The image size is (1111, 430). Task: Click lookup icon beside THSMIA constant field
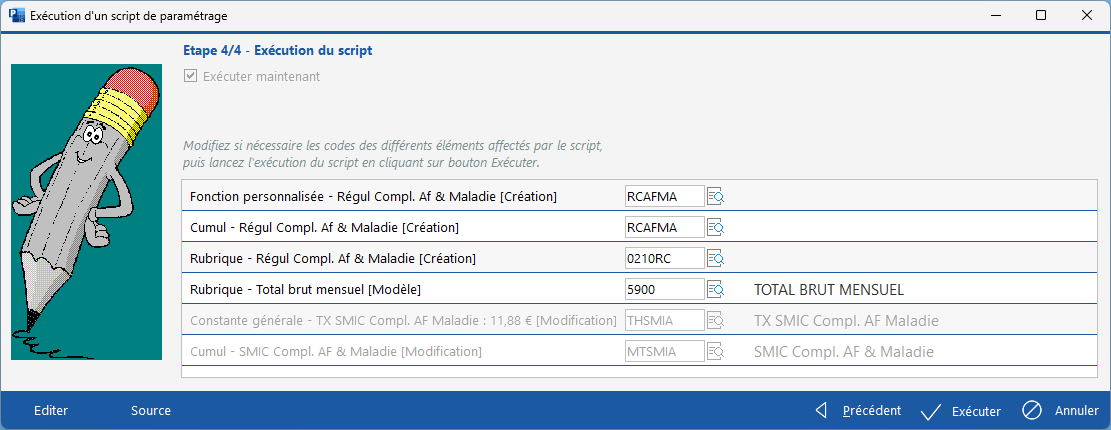coord(716,321)
